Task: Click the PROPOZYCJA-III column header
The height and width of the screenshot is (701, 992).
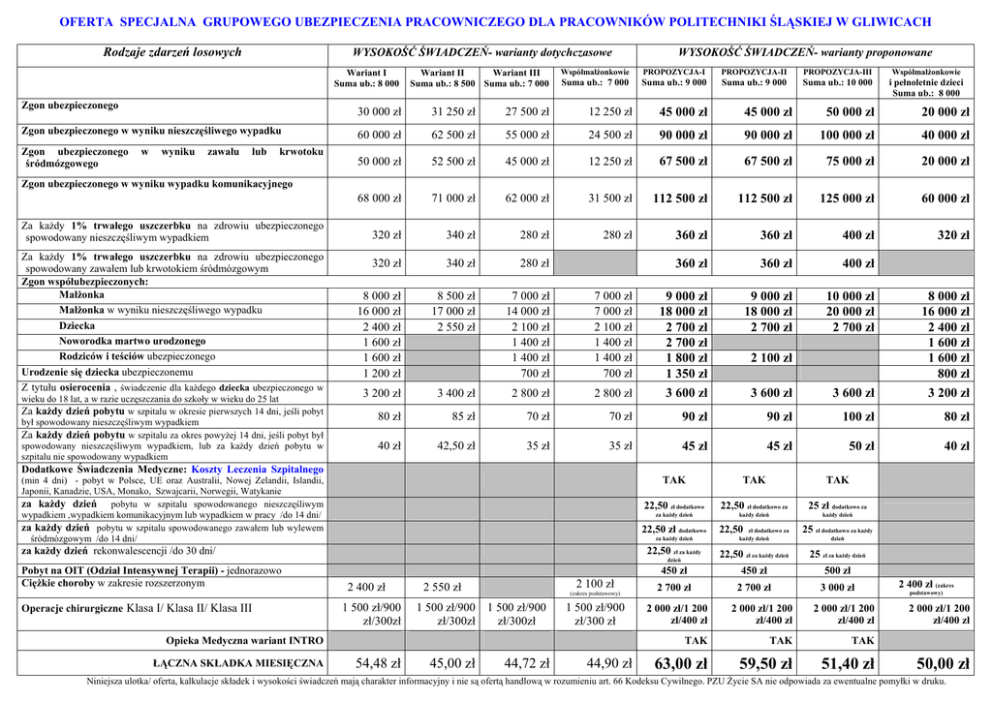Action: click(837, 77)
